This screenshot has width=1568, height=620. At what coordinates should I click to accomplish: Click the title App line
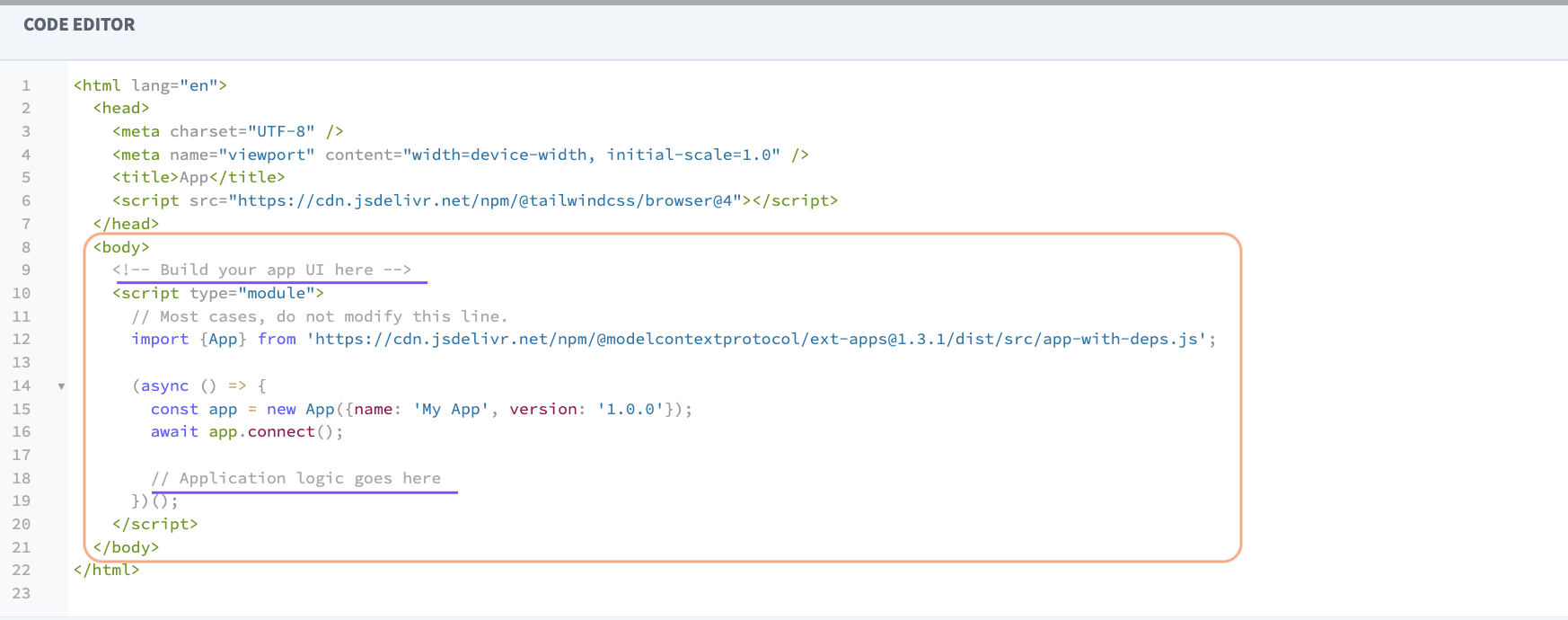[x=198, y=178]
